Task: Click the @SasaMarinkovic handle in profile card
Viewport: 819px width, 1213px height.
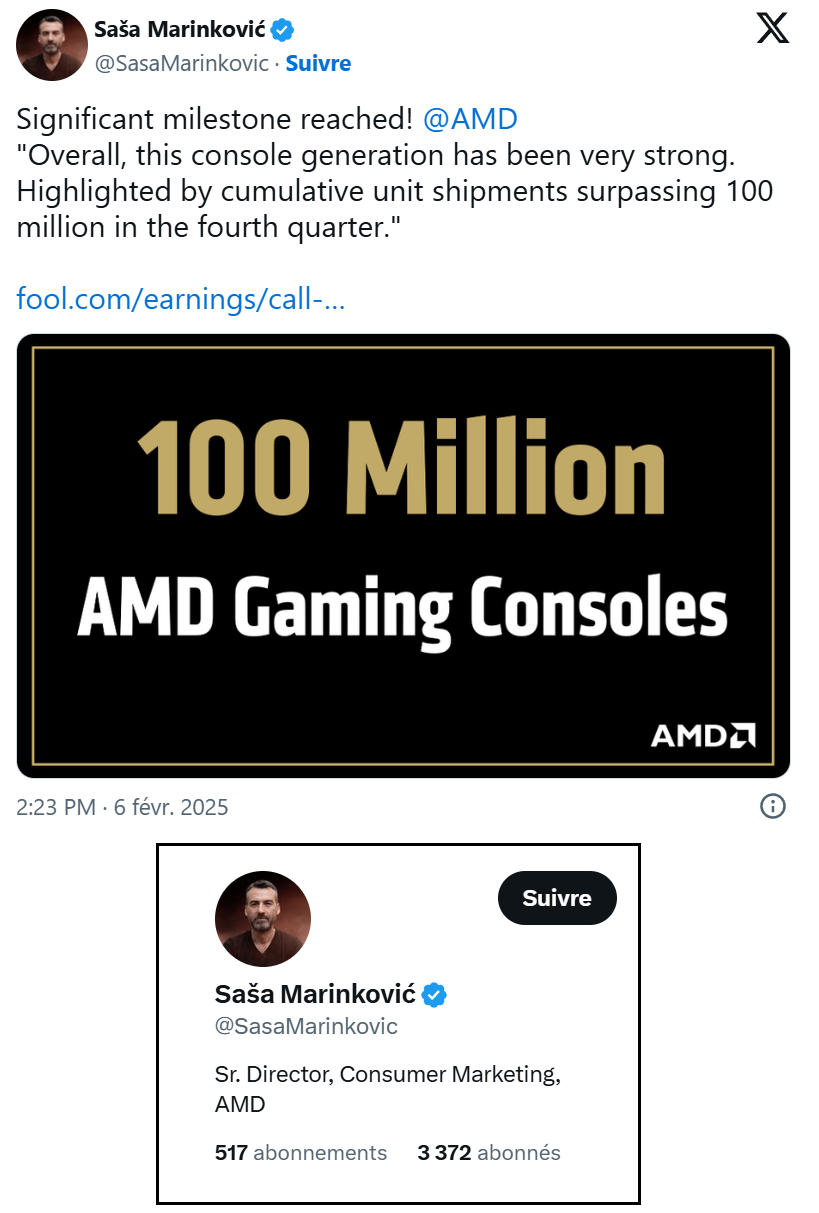Action: click(306, 1026)
